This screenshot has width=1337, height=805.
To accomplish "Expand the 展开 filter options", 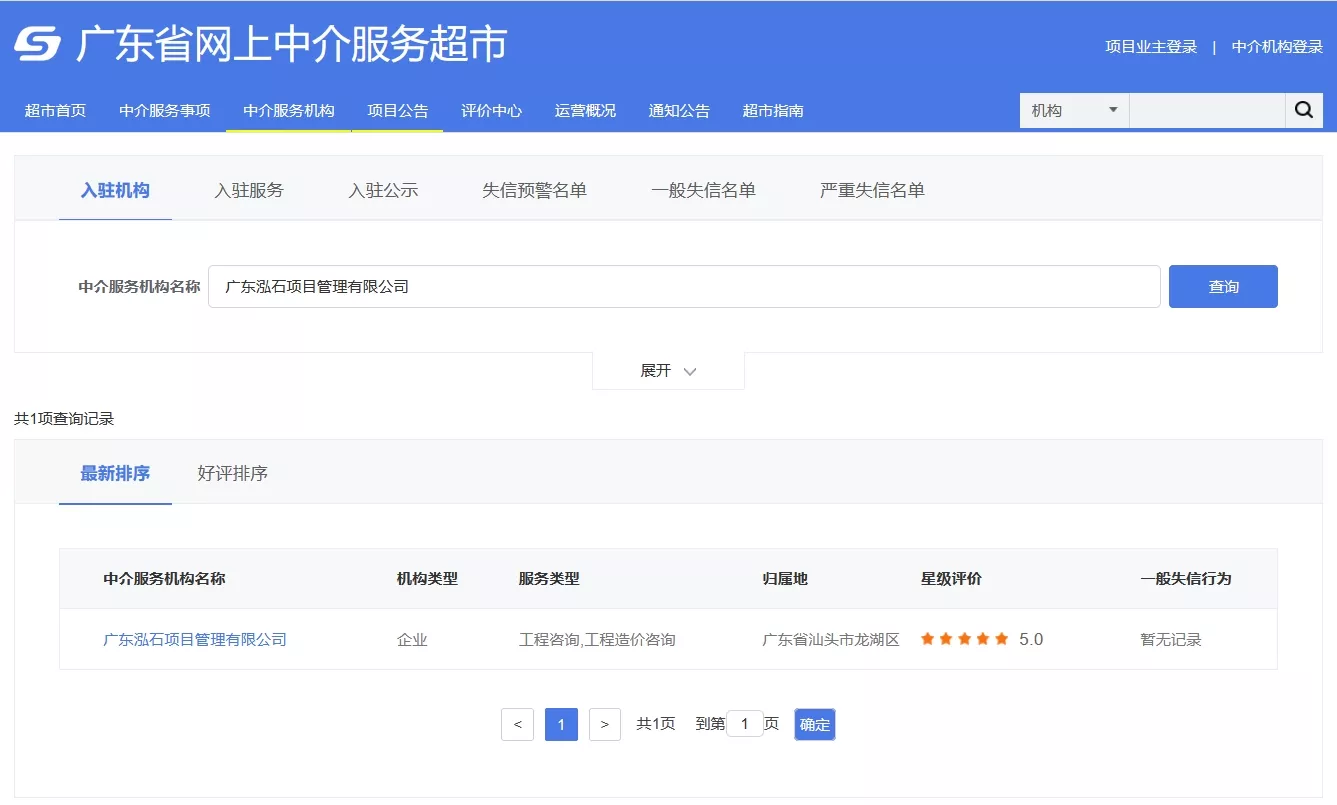I will (668, 371).
